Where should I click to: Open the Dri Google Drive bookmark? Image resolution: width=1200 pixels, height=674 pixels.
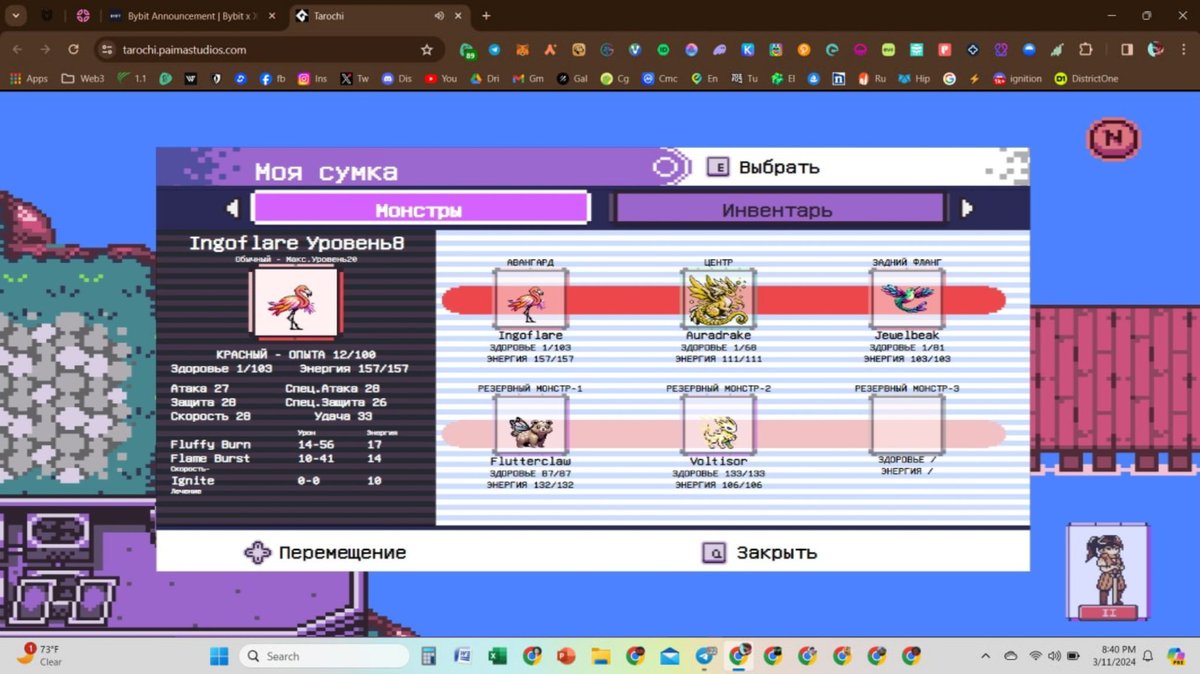(485, 78)
